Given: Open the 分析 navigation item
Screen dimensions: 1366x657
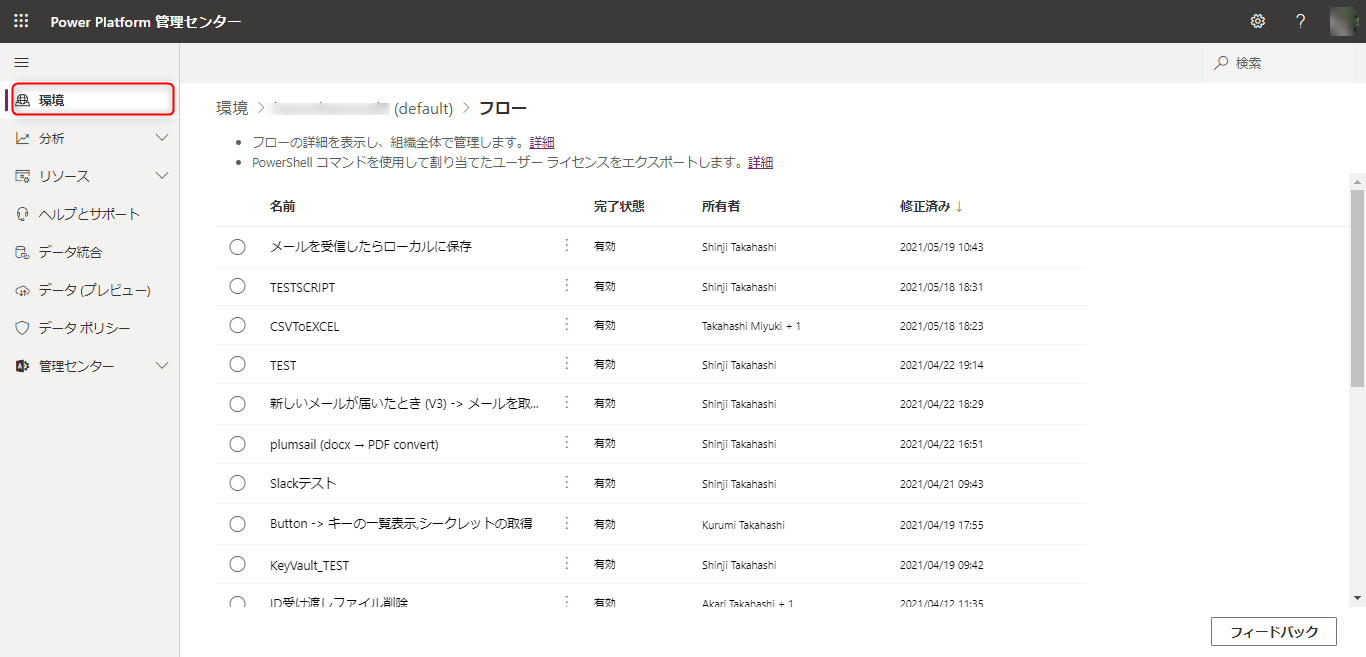Looking at the screenshot, I should click(x=90, y=138).
